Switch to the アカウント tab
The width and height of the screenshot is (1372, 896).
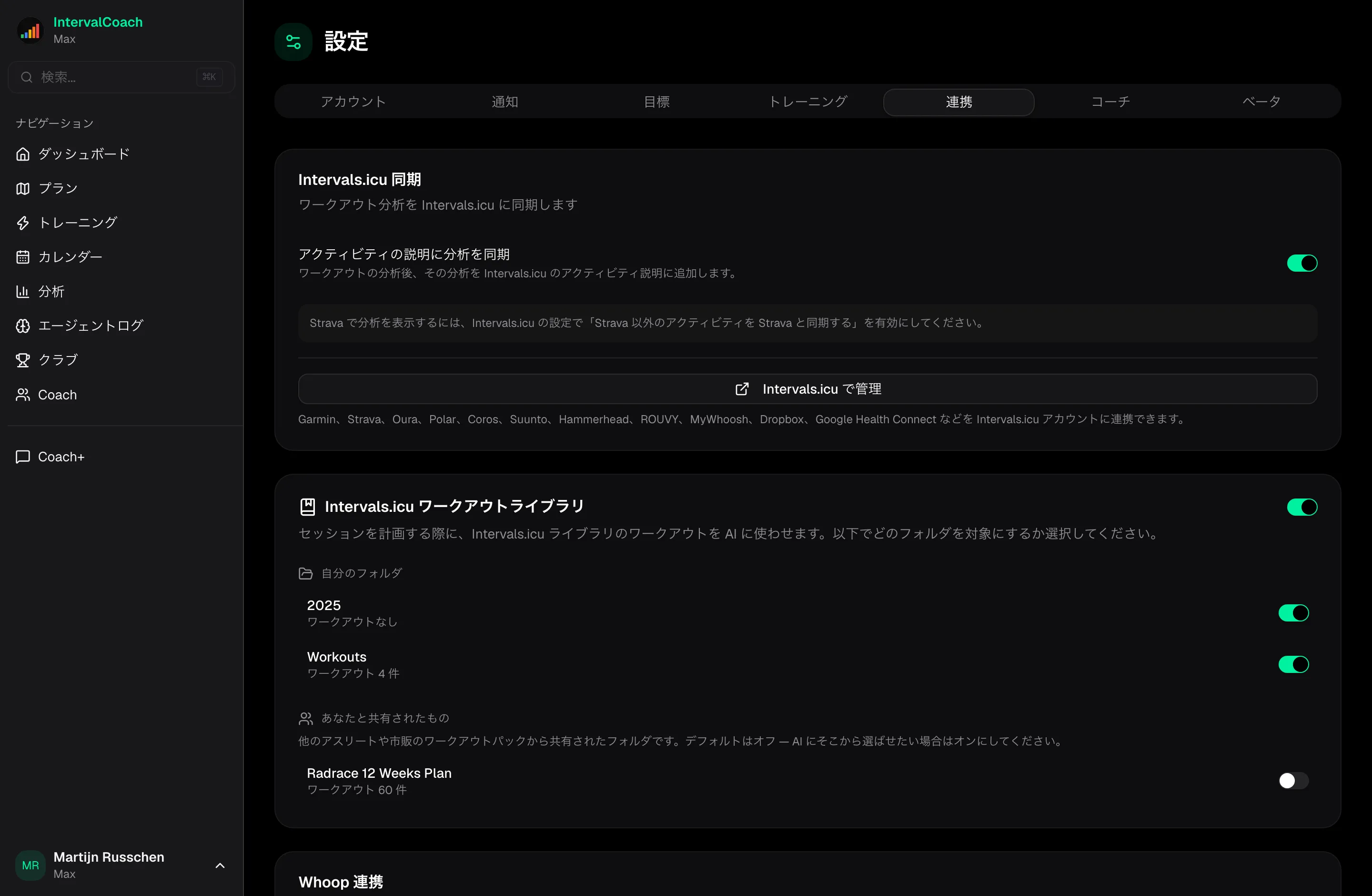coord(353,102)
